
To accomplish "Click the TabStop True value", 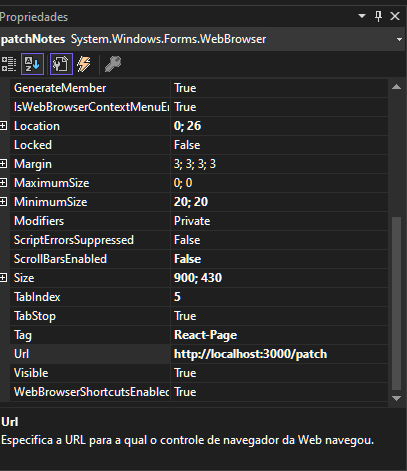I will (x=279, y=316).
